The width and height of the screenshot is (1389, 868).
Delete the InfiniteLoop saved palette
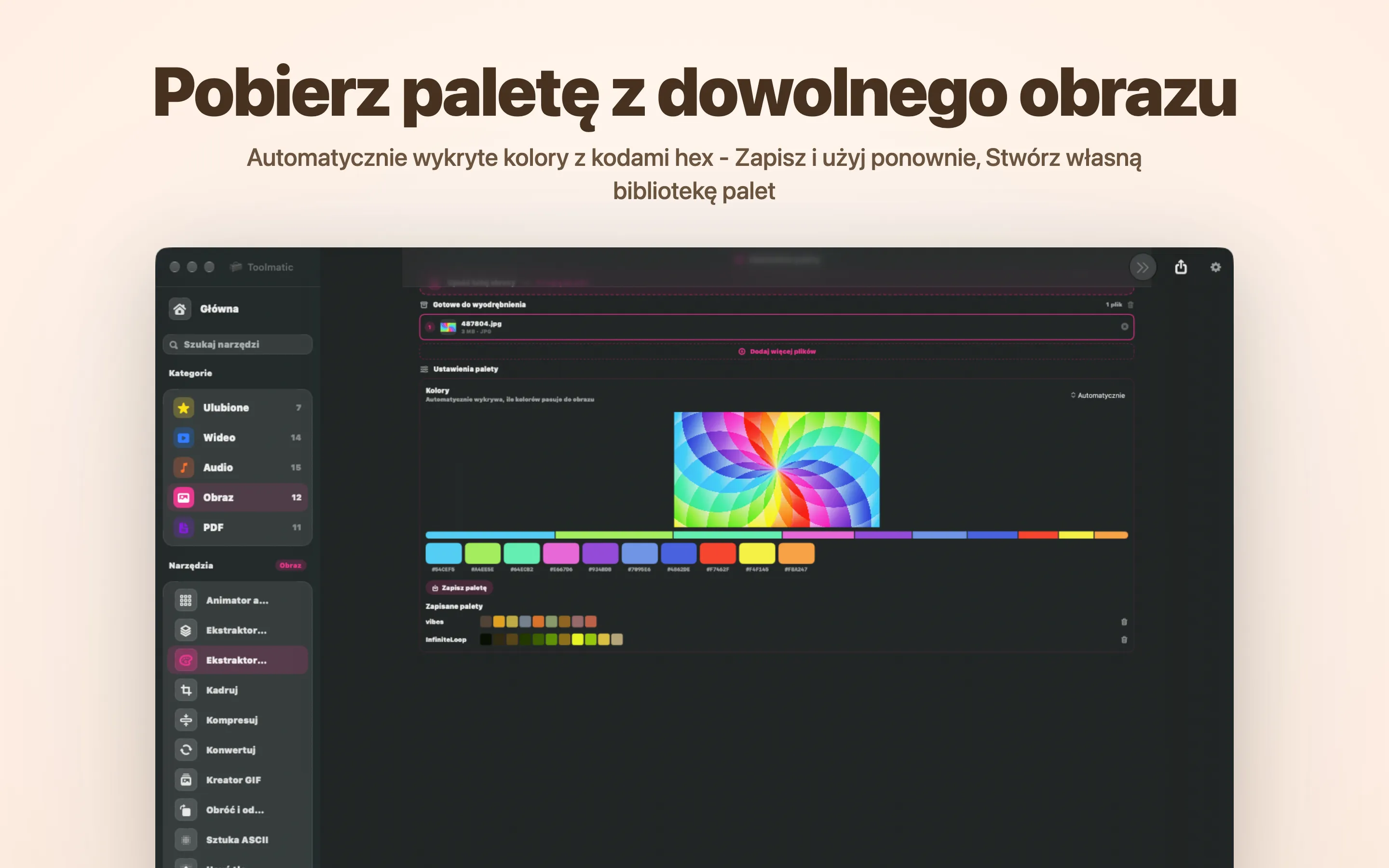(x=1124, y=639)
